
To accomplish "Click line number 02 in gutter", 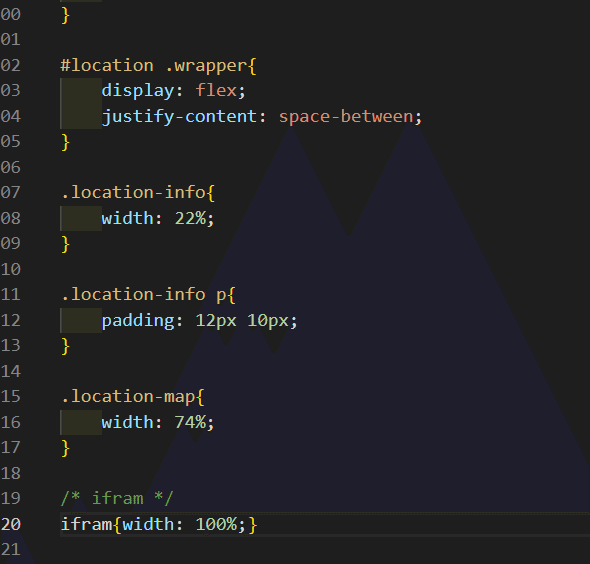I will point(10,65).
